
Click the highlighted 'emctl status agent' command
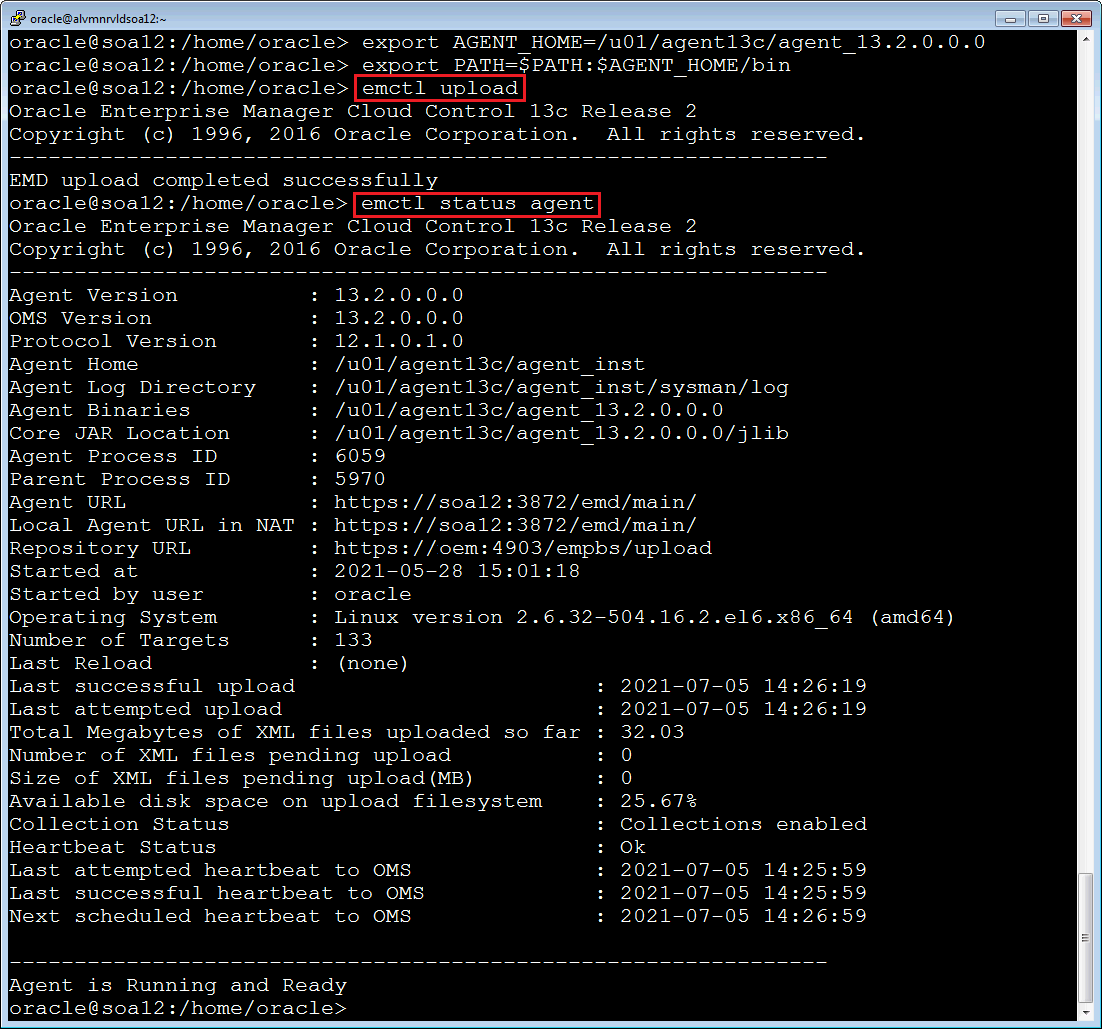pos(478,204)
